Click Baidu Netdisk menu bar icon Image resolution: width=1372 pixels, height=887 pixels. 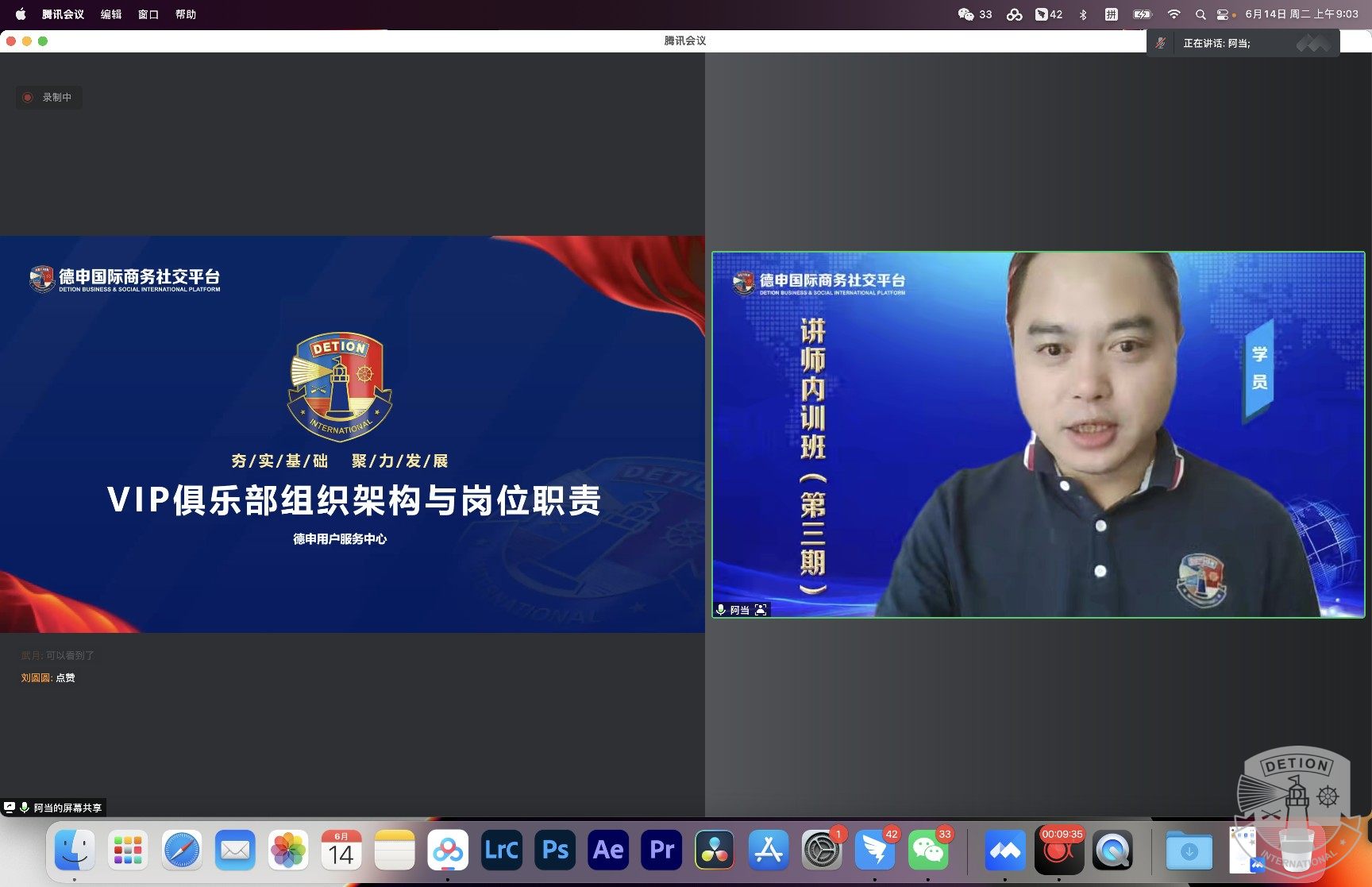coord(1014,14)
